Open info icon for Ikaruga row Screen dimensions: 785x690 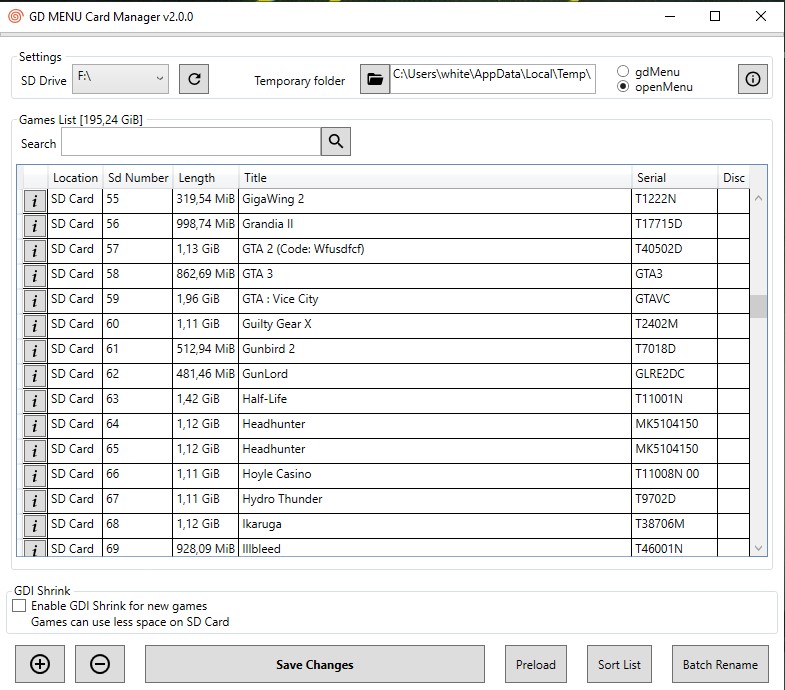pos(35,525)
